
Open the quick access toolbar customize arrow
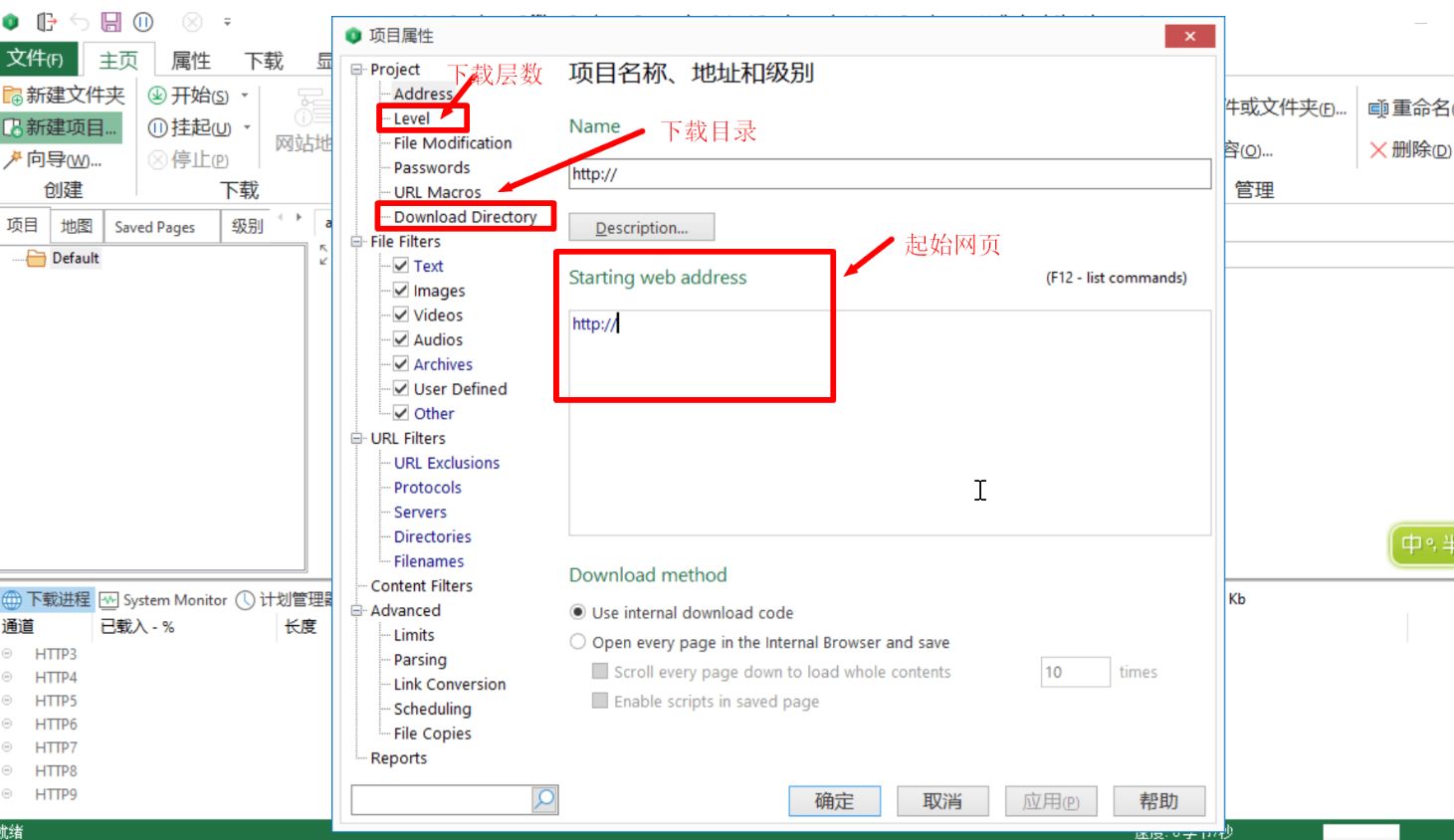(x=227, y=21)
